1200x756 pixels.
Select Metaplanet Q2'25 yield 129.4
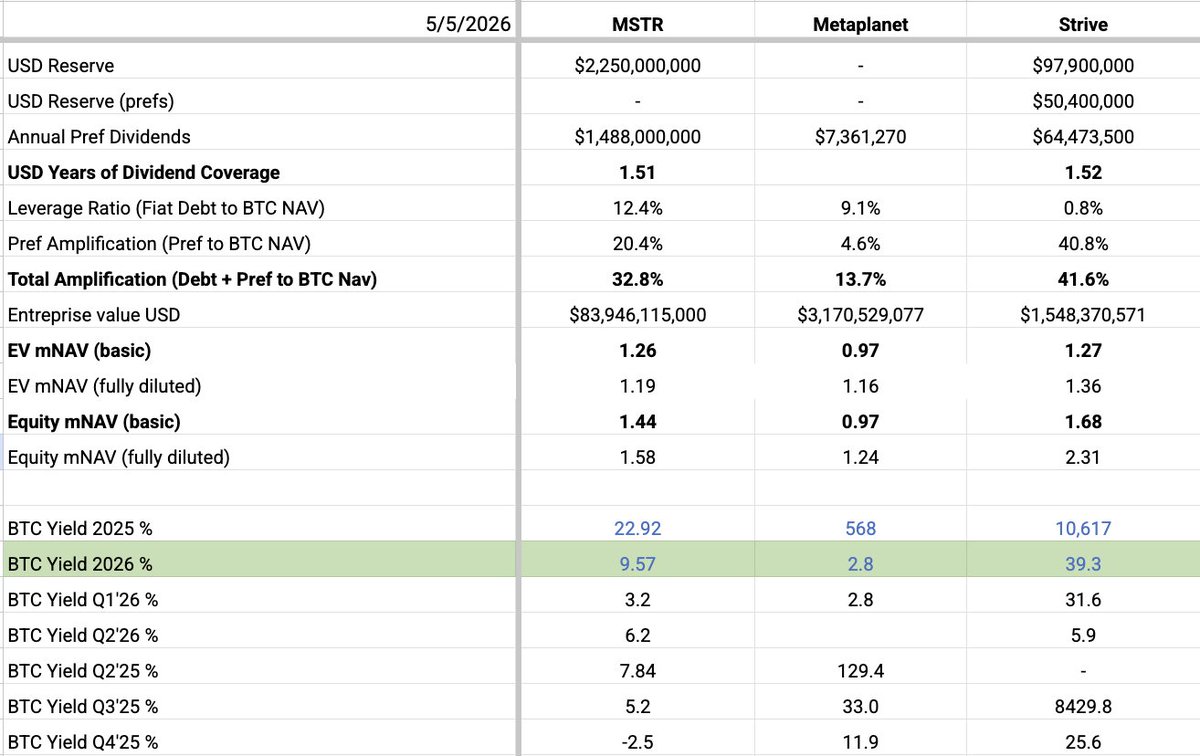click(x=860, y=671)
